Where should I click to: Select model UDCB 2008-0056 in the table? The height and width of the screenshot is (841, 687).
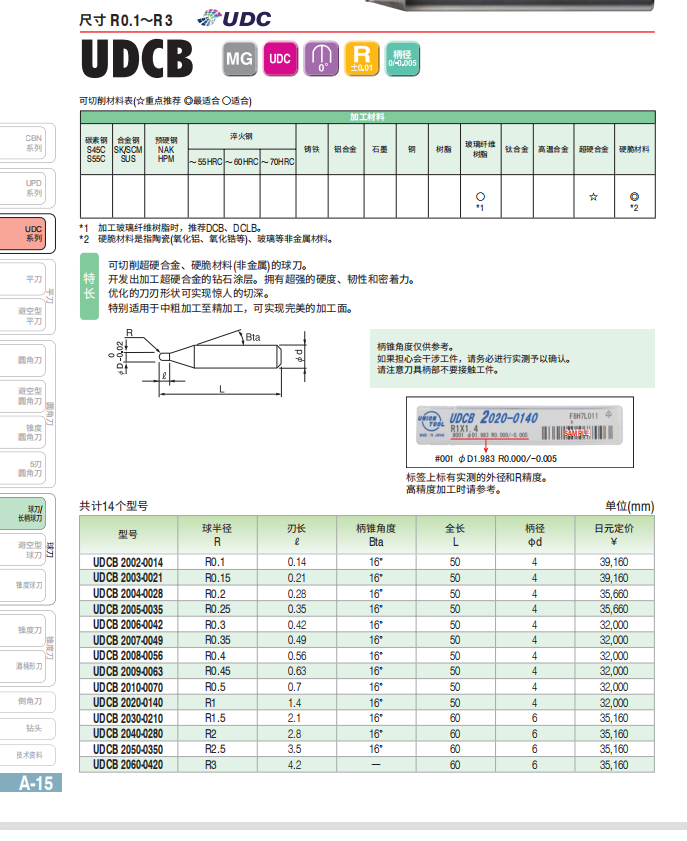[128, 656]
